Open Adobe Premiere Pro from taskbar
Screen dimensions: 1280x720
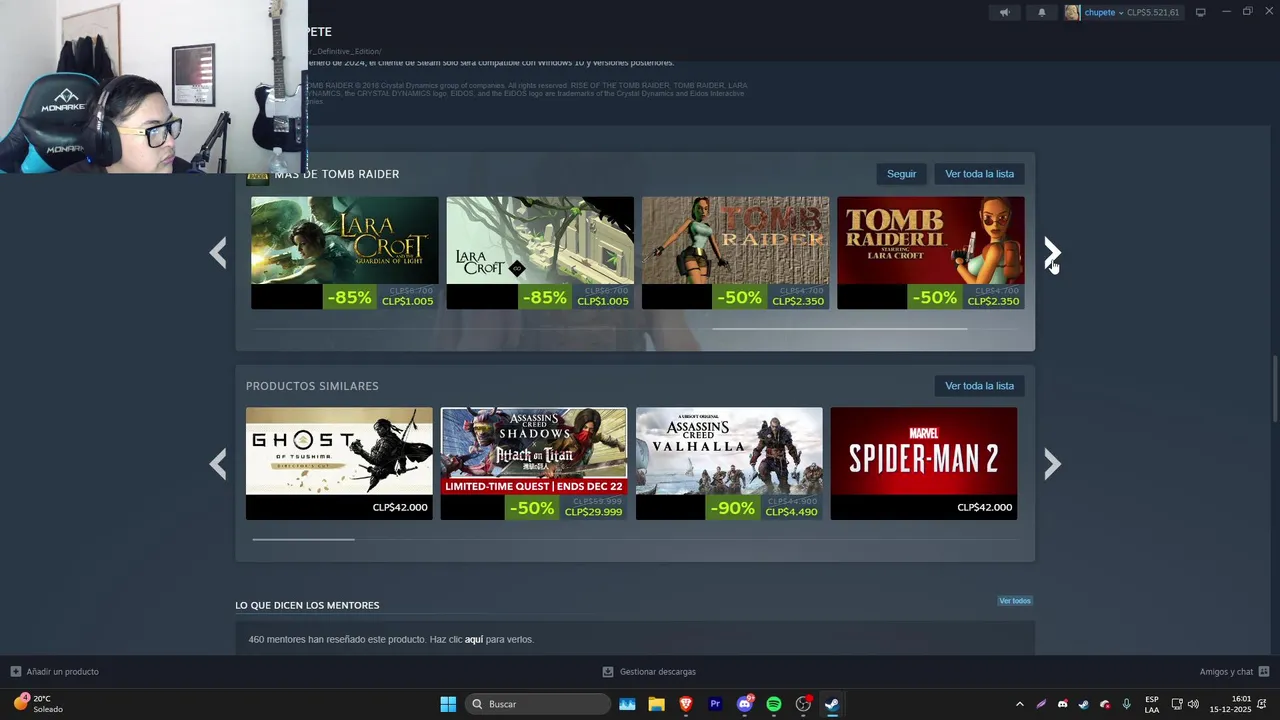pyautogui.click(x=715, y=704)
